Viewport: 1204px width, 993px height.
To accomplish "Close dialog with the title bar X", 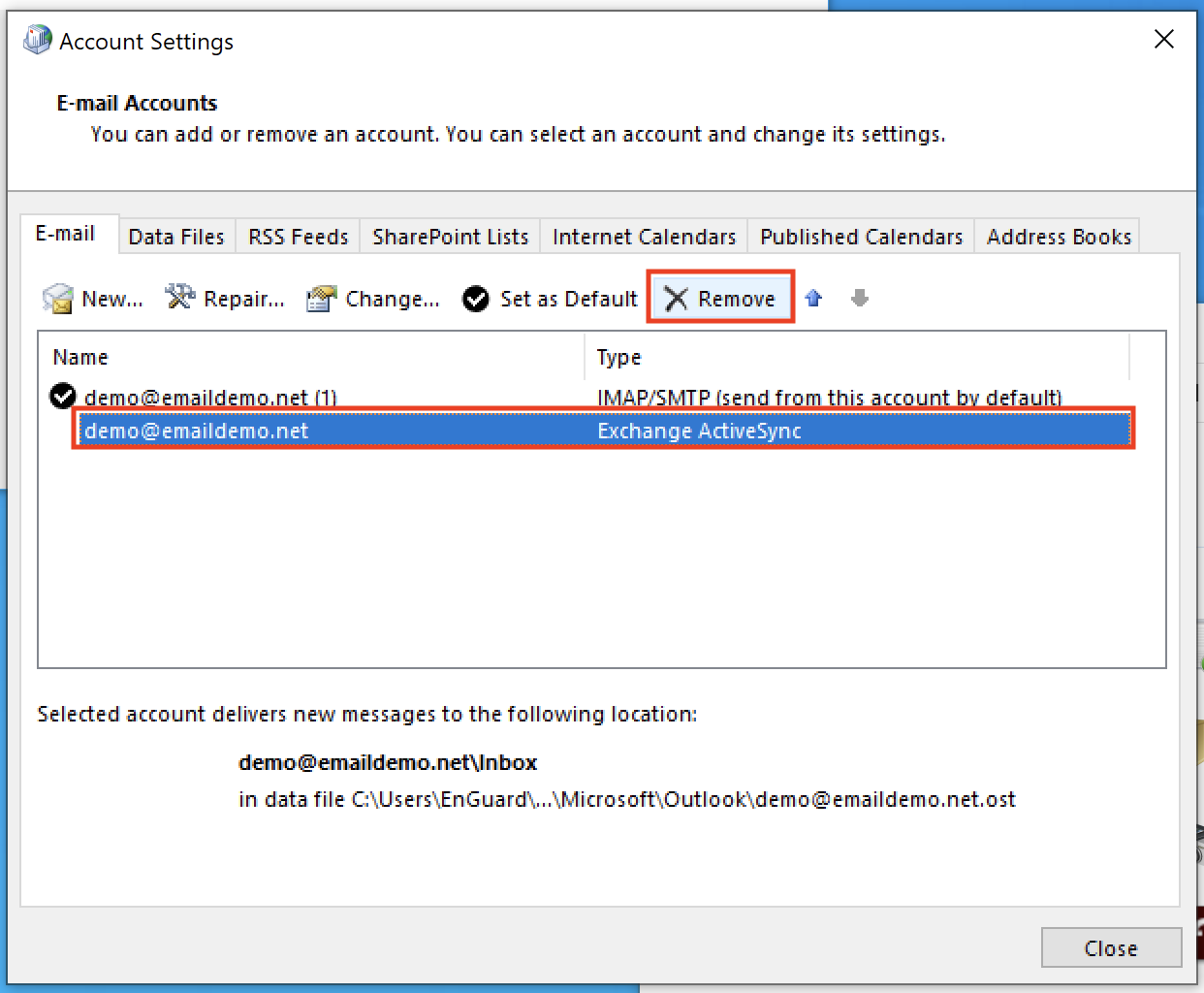I will click(x=1164, y=39).
